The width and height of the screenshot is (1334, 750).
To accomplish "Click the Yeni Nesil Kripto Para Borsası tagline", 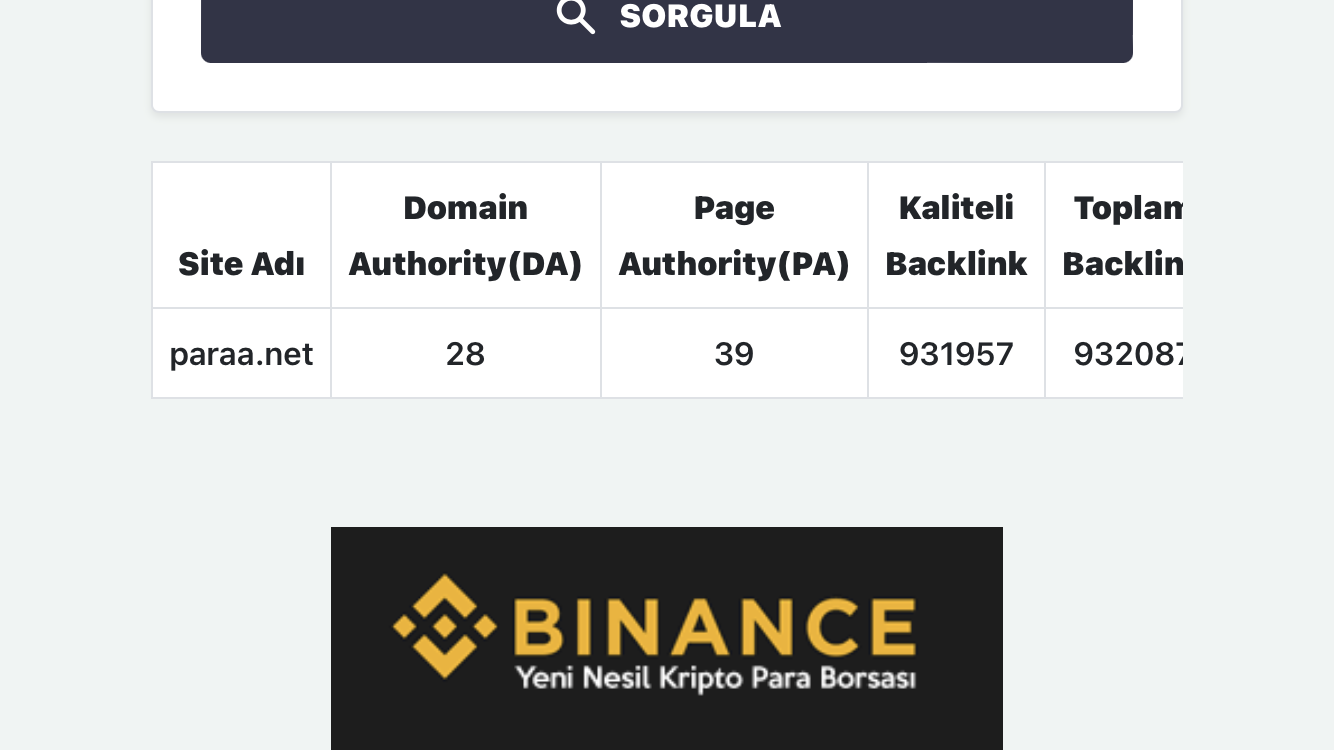I will 715,679.
